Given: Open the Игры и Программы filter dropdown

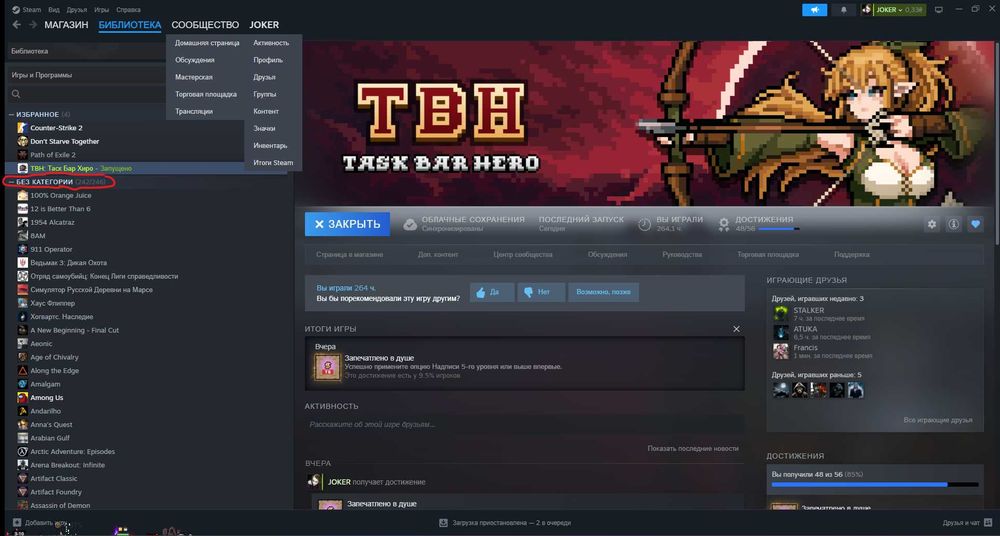Looking at the screenshot, I should (88, 75).
